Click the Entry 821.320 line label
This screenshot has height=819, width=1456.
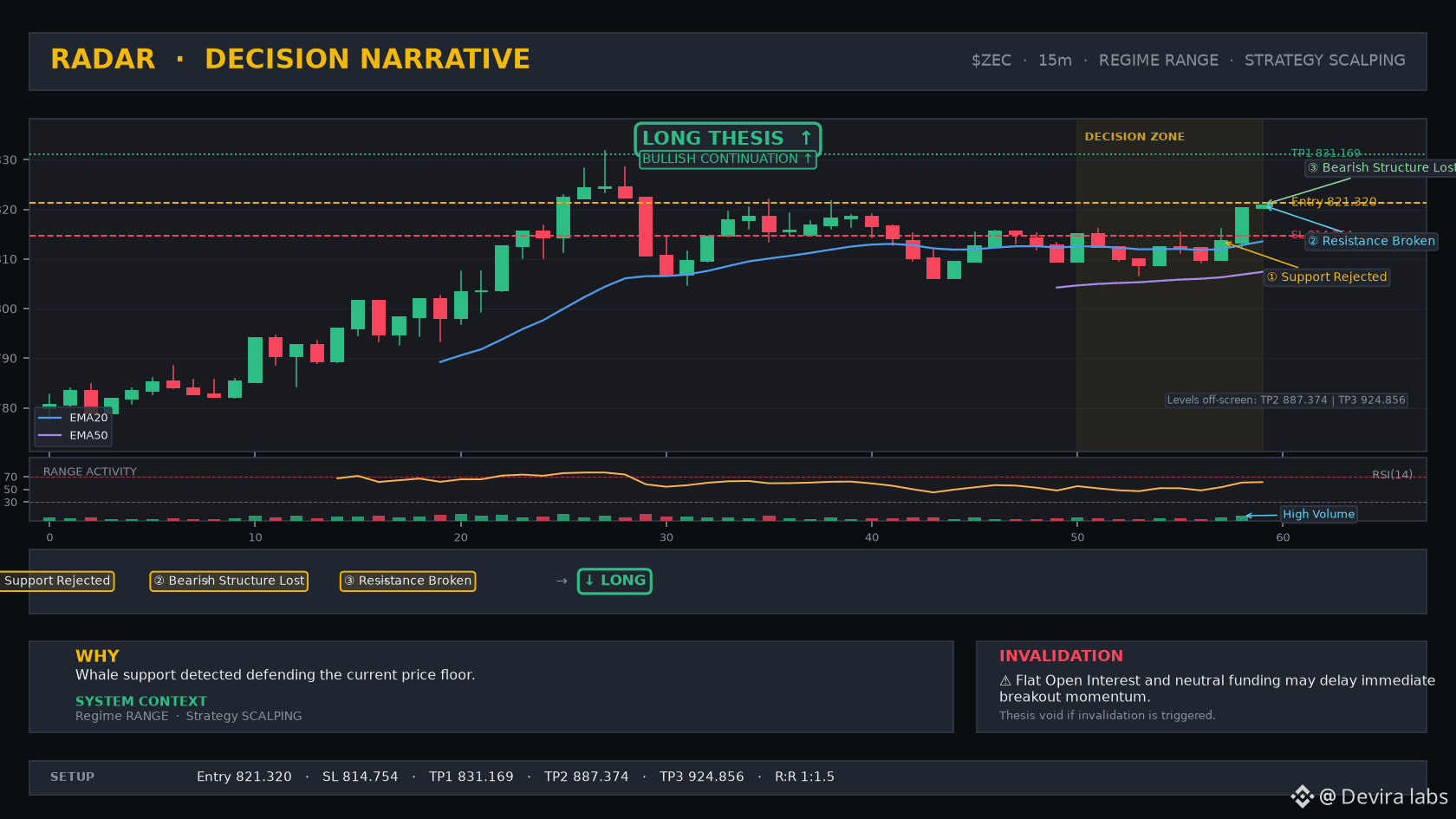1333,202
